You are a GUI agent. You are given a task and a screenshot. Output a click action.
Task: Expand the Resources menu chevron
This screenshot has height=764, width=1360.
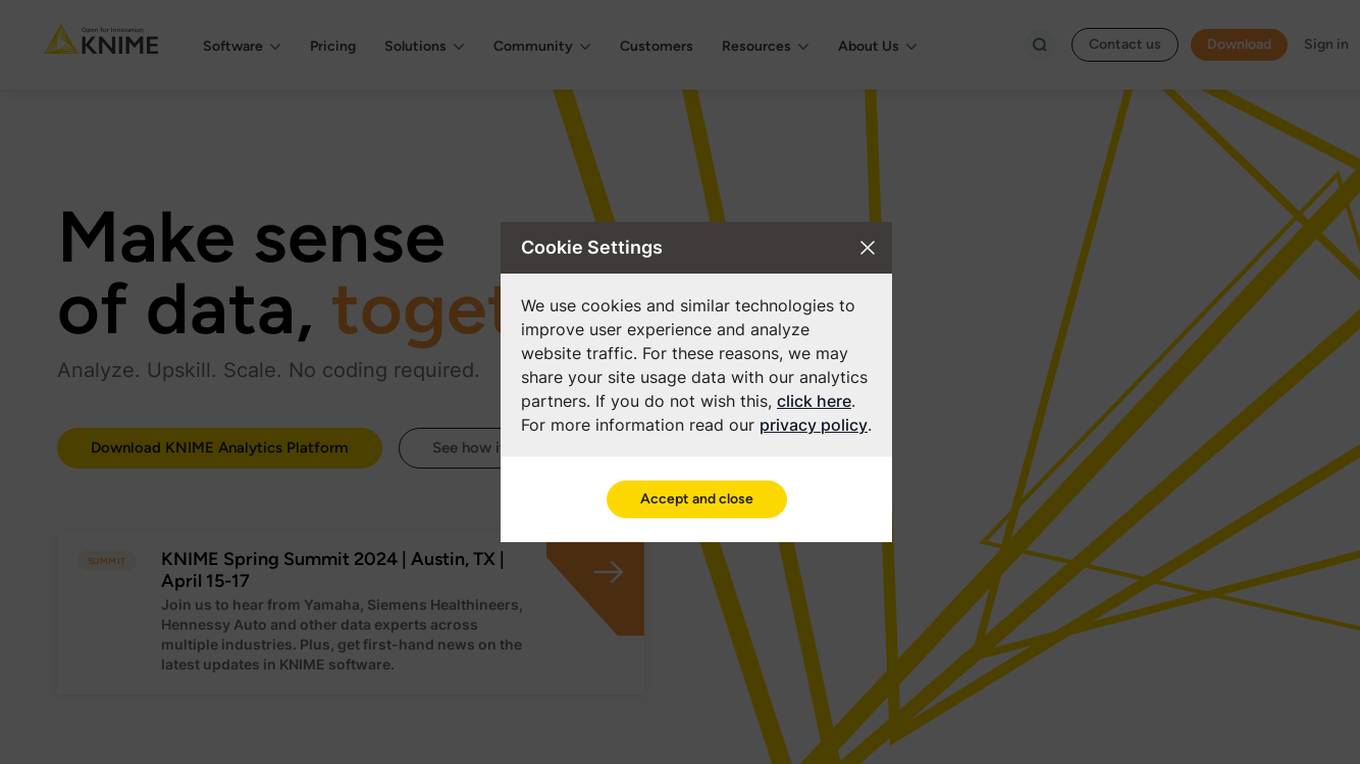click(803, 47)
